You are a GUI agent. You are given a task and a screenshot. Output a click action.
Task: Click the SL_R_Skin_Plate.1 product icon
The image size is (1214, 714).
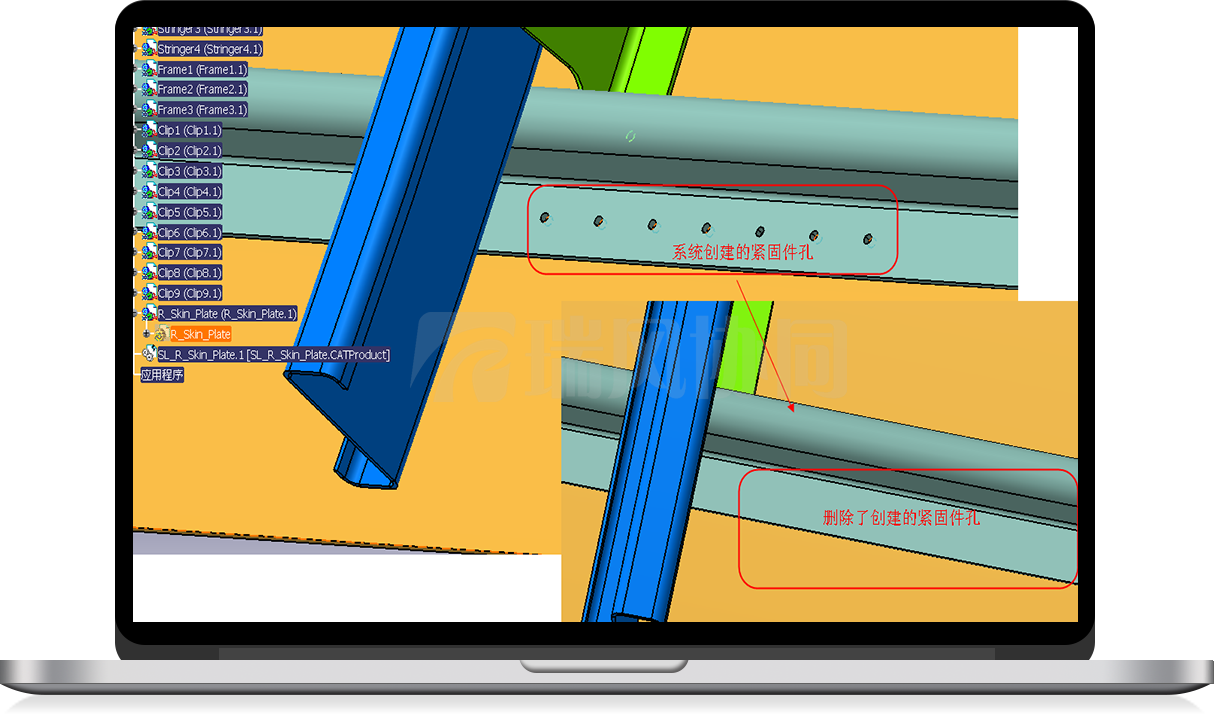pos(149,355)
